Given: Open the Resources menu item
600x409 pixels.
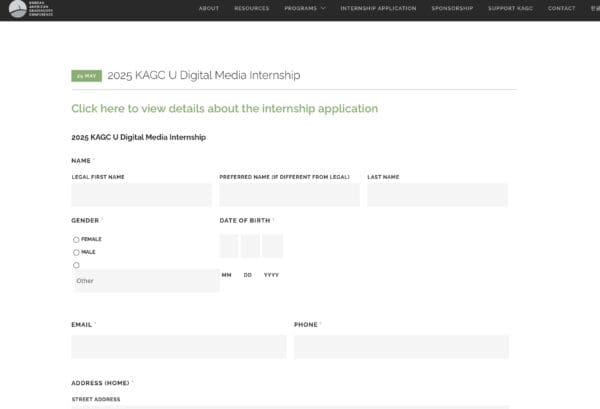Looking at the screenshot, I should coord(251,8).
